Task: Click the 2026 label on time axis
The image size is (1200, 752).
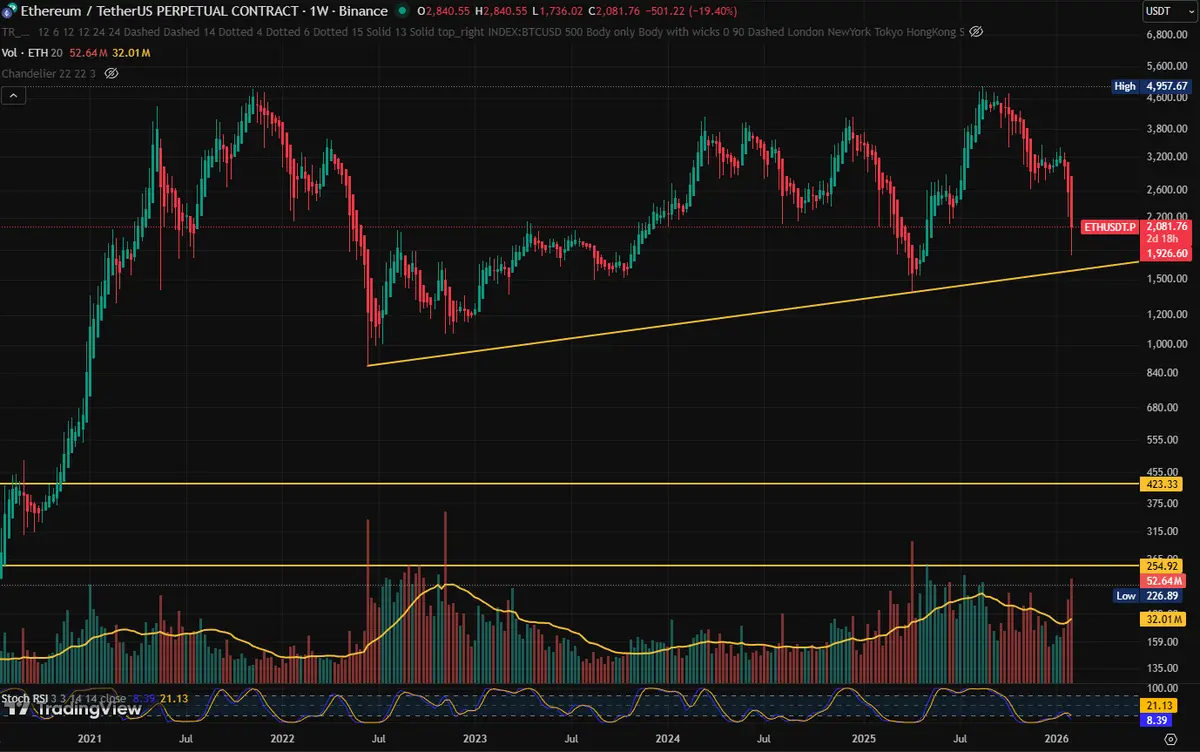Action: coord(1057,740)
